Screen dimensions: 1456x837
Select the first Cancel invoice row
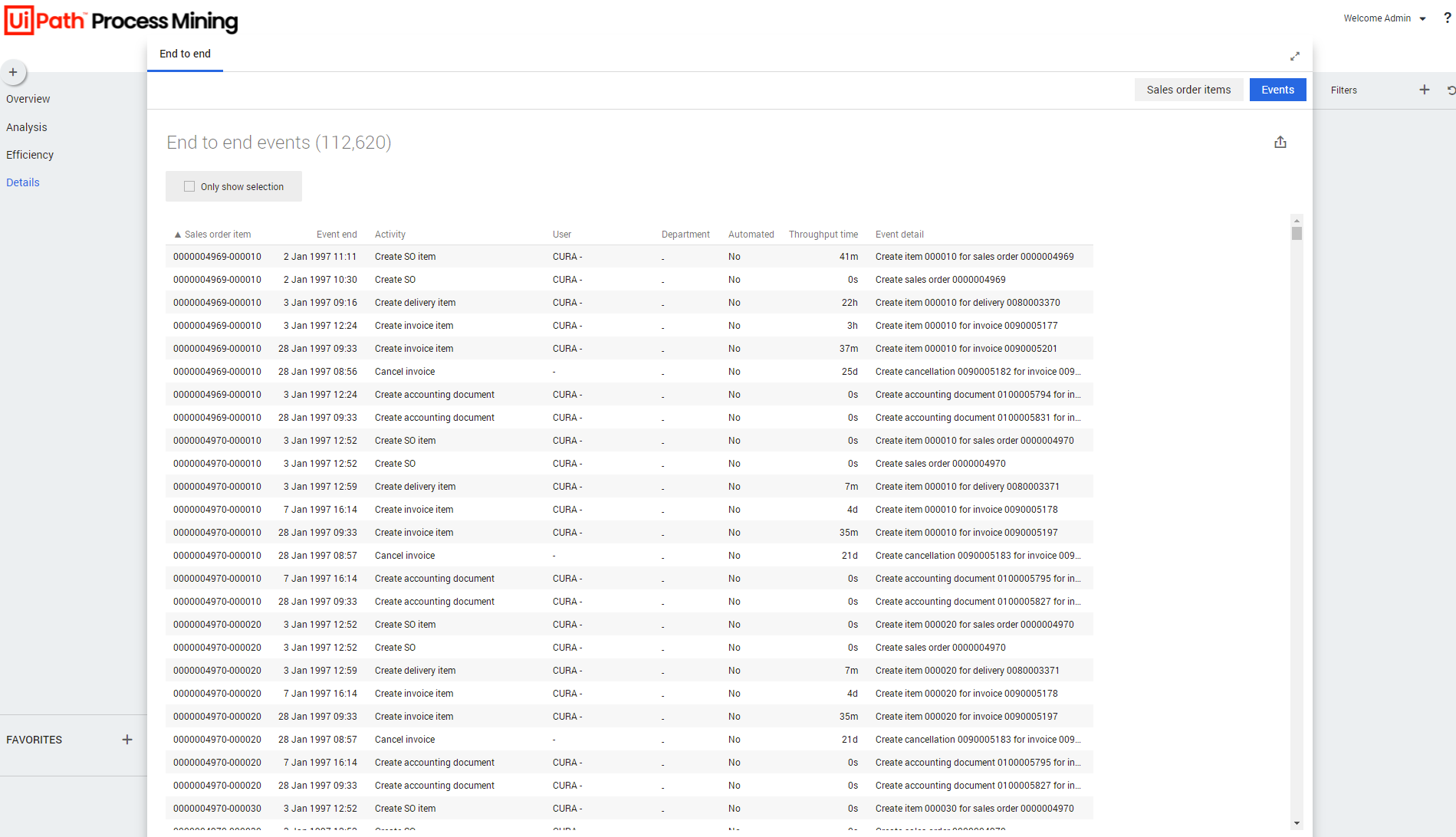pos(405,372)
